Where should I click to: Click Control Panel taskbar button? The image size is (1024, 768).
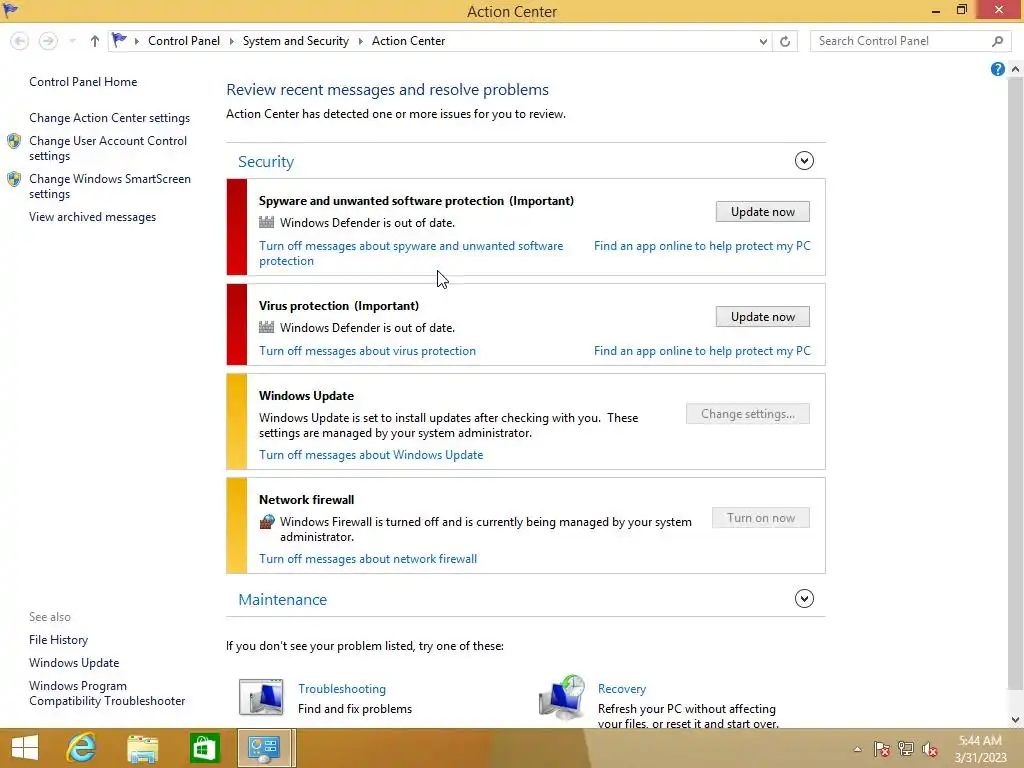pos(264,748)
